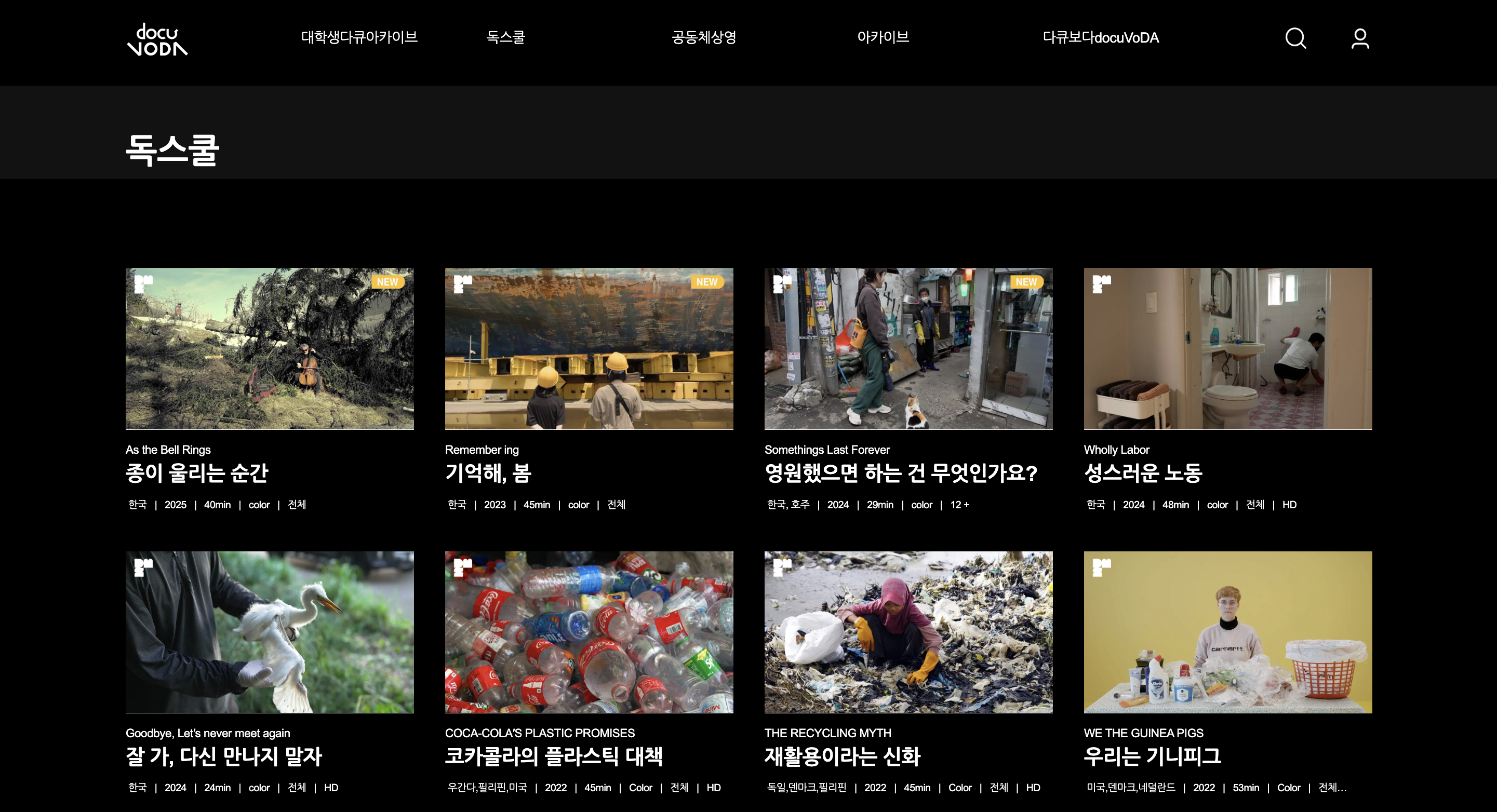
Task: Open the 대학생다큐아카이브 menu
Action: click(359, 37)
